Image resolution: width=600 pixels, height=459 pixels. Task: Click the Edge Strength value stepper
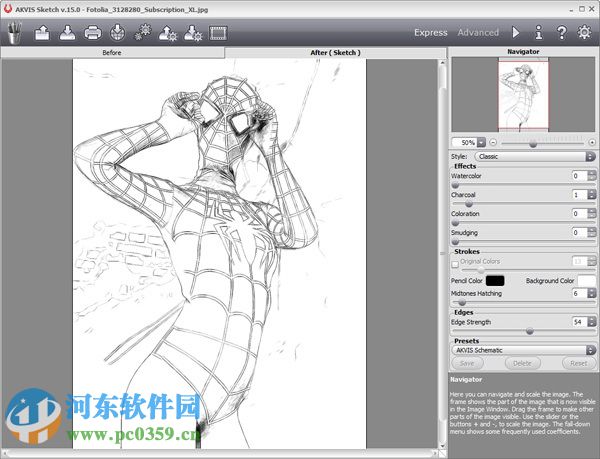coord(592,322)
